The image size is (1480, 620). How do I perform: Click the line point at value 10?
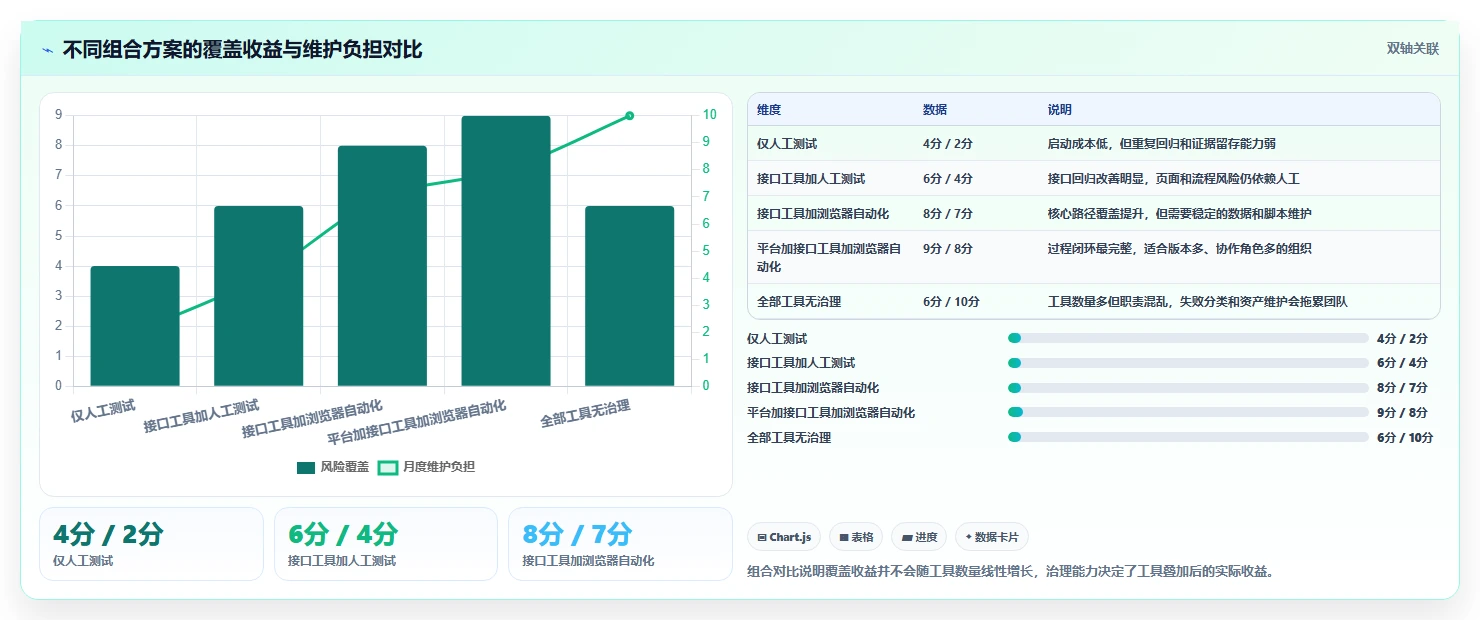pyautogui.click(x=630, y=116)
